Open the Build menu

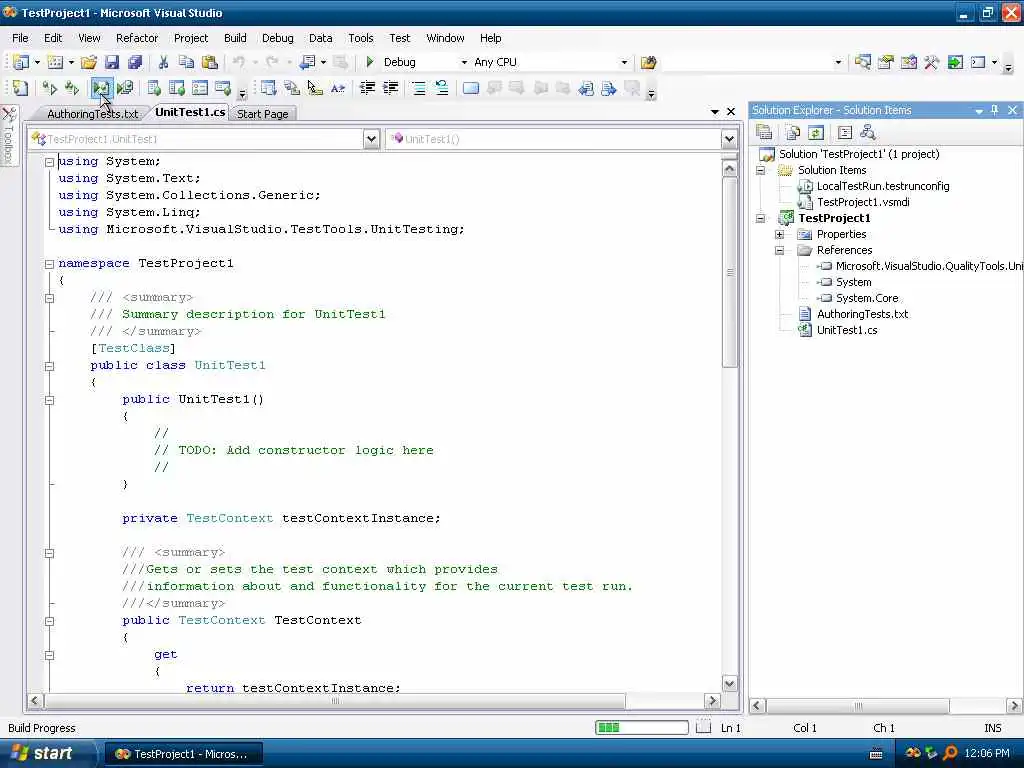235,38
